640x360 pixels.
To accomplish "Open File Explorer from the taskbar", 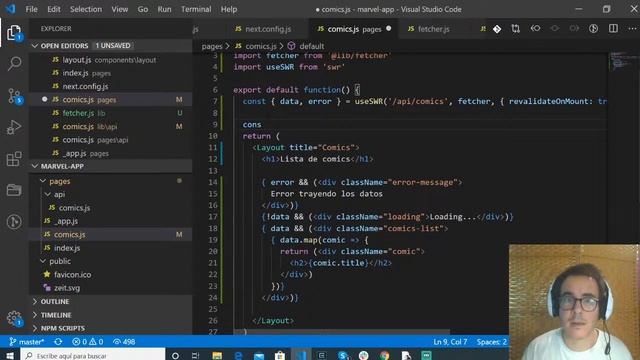I will pos(217,356).
